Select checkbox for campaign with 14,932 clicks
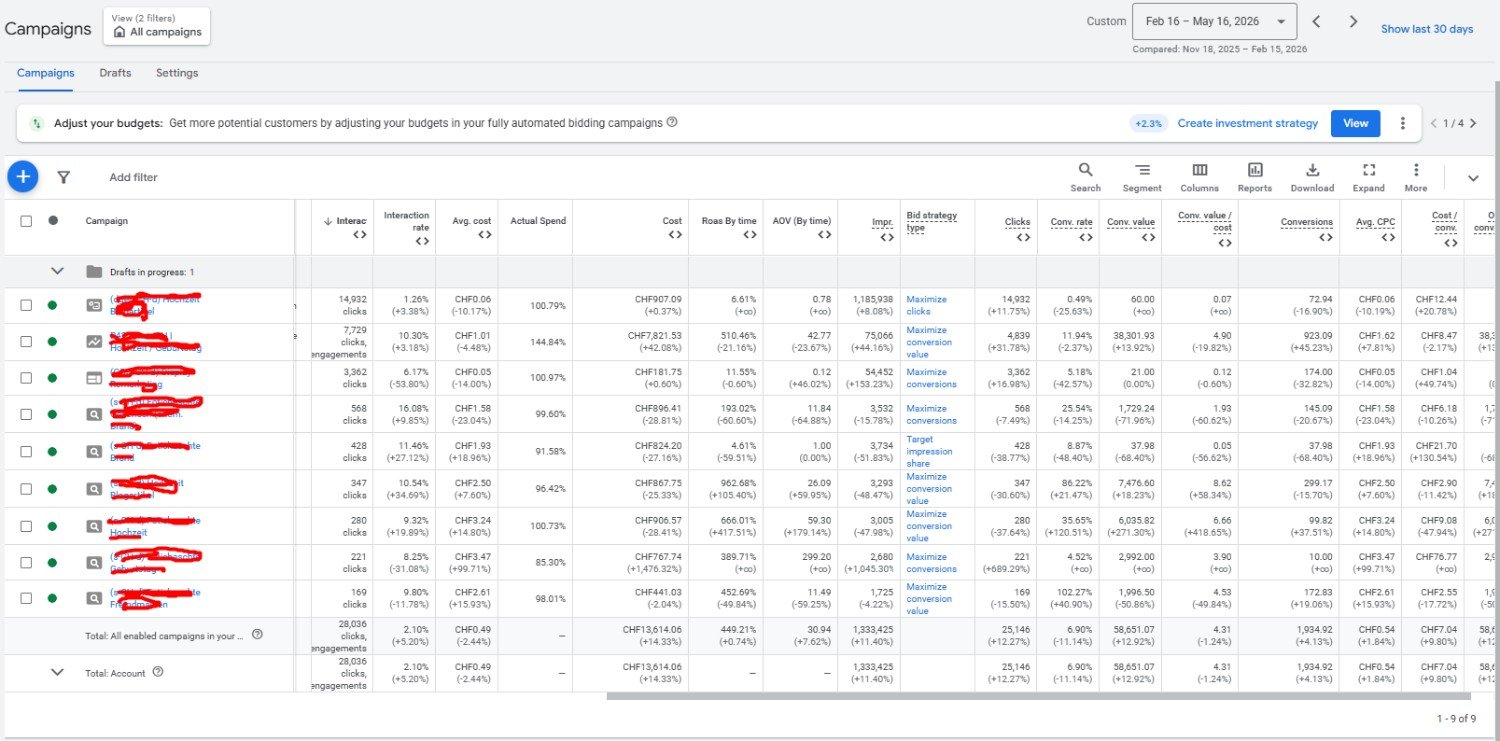This screenshot has height=741, width=1500. pyautogui.click(x=27, y=305)
